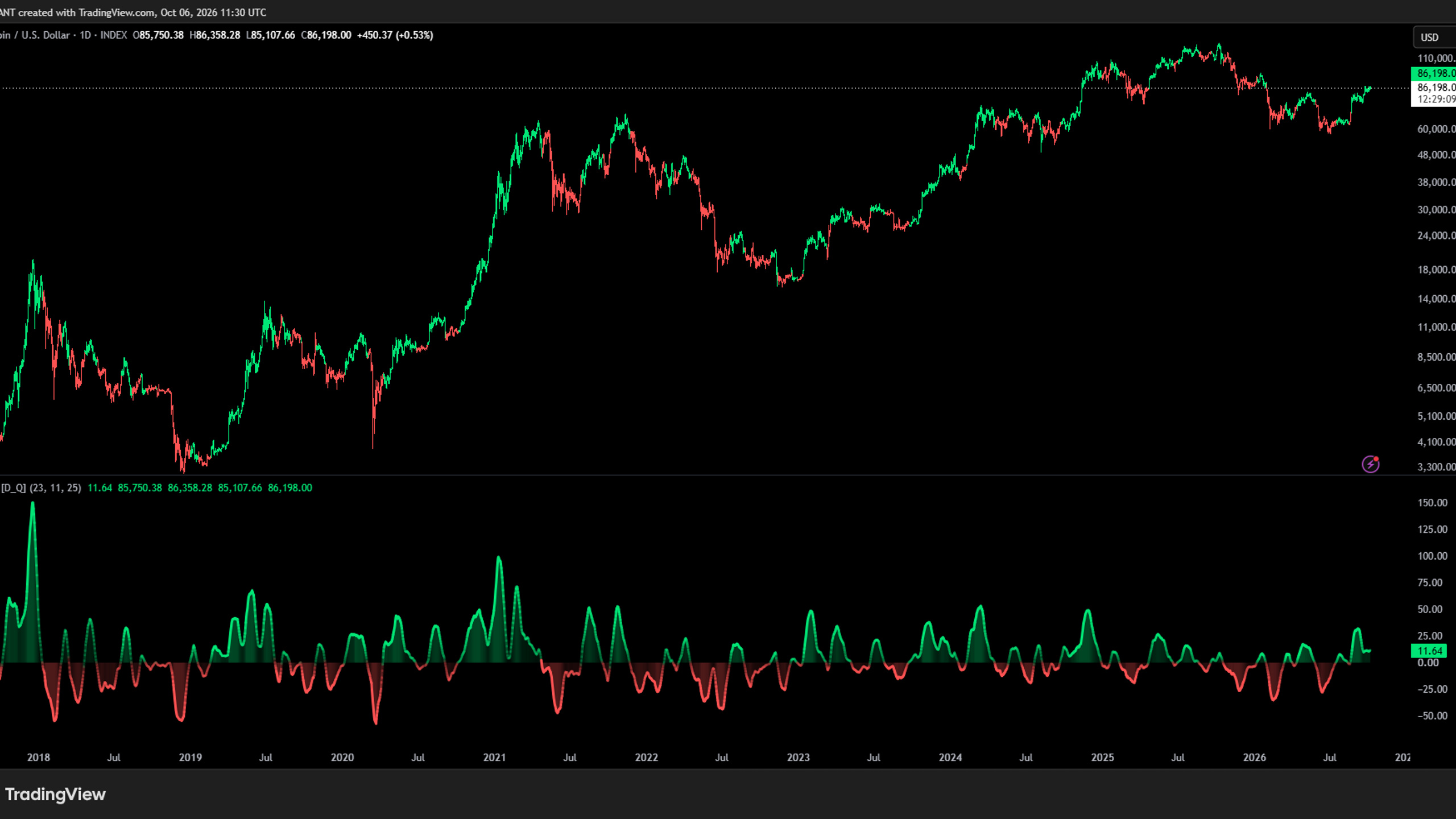The width and height of the screenshot is (1456, 819).
Task: Click the 150.00 indicator scale label
Action: click(1433, 503)
